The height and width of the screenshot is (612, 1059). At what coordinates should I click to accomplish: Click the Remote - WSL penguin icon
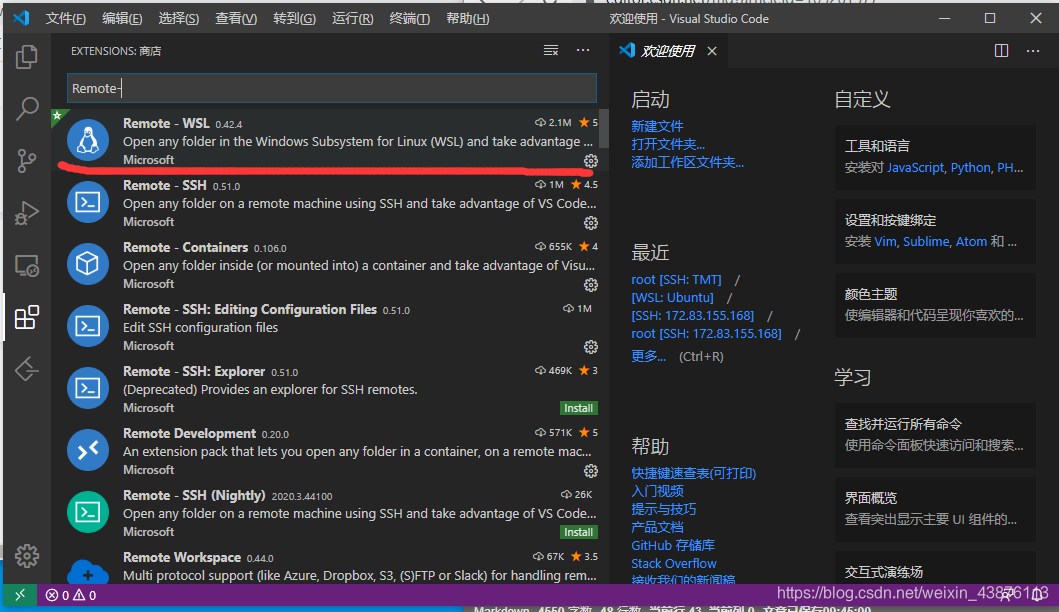[x=88, y=140]
